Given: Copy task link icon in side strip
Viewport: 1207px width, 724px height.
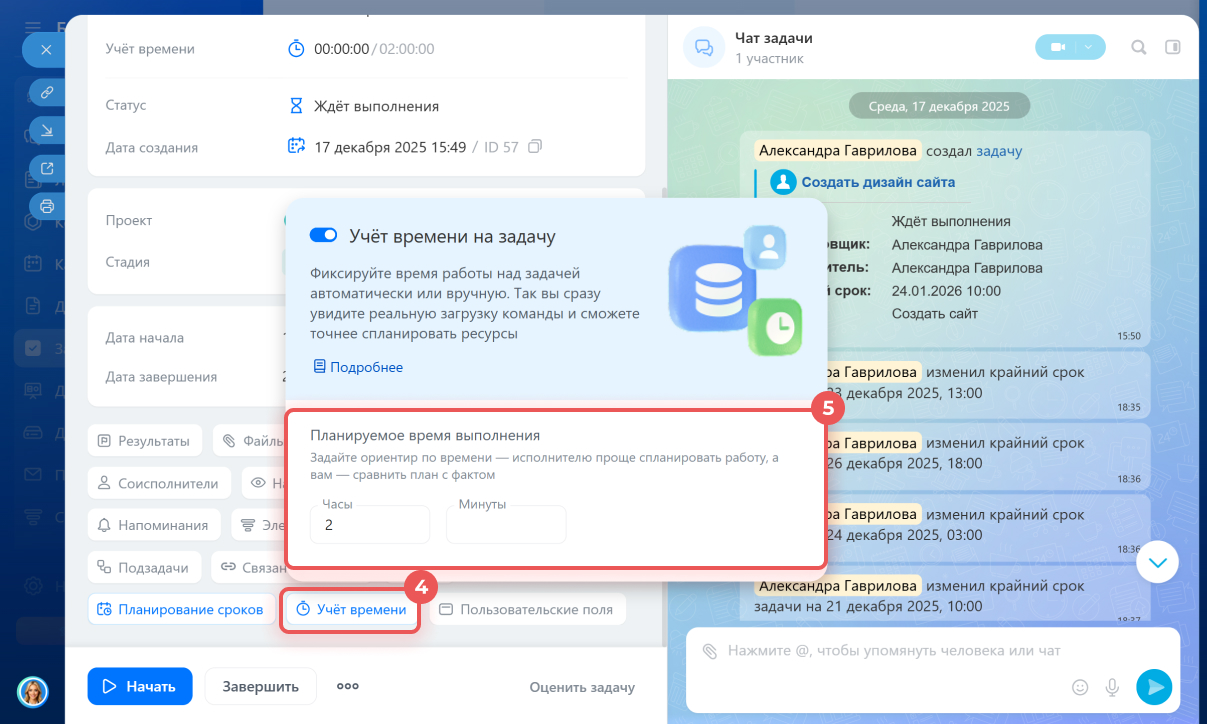Looking at the screenshot, I should (x=46, y=92).
